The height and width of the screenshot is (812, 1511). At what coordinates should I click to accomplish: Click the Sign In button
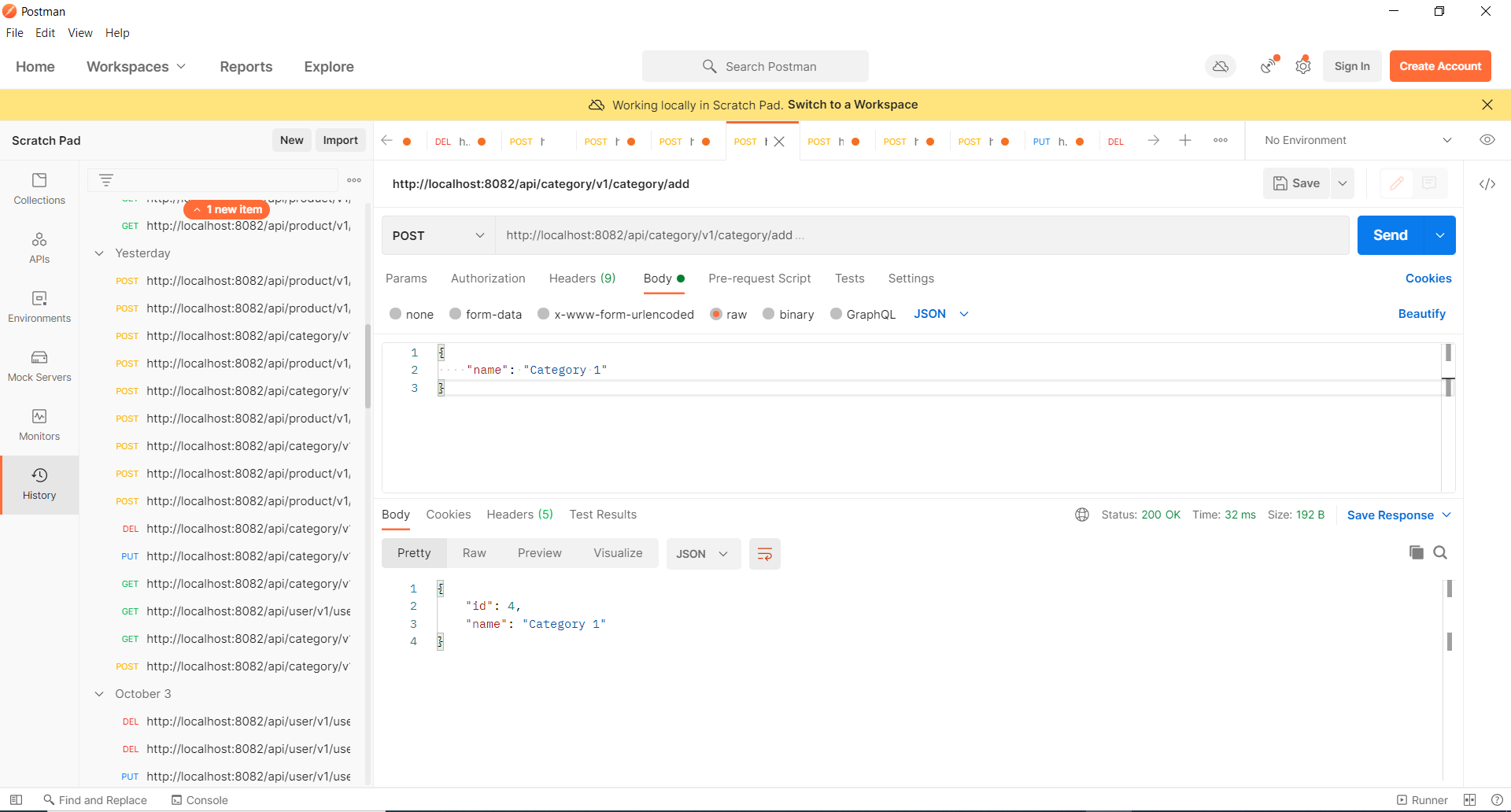click(x=1352, y=66)
